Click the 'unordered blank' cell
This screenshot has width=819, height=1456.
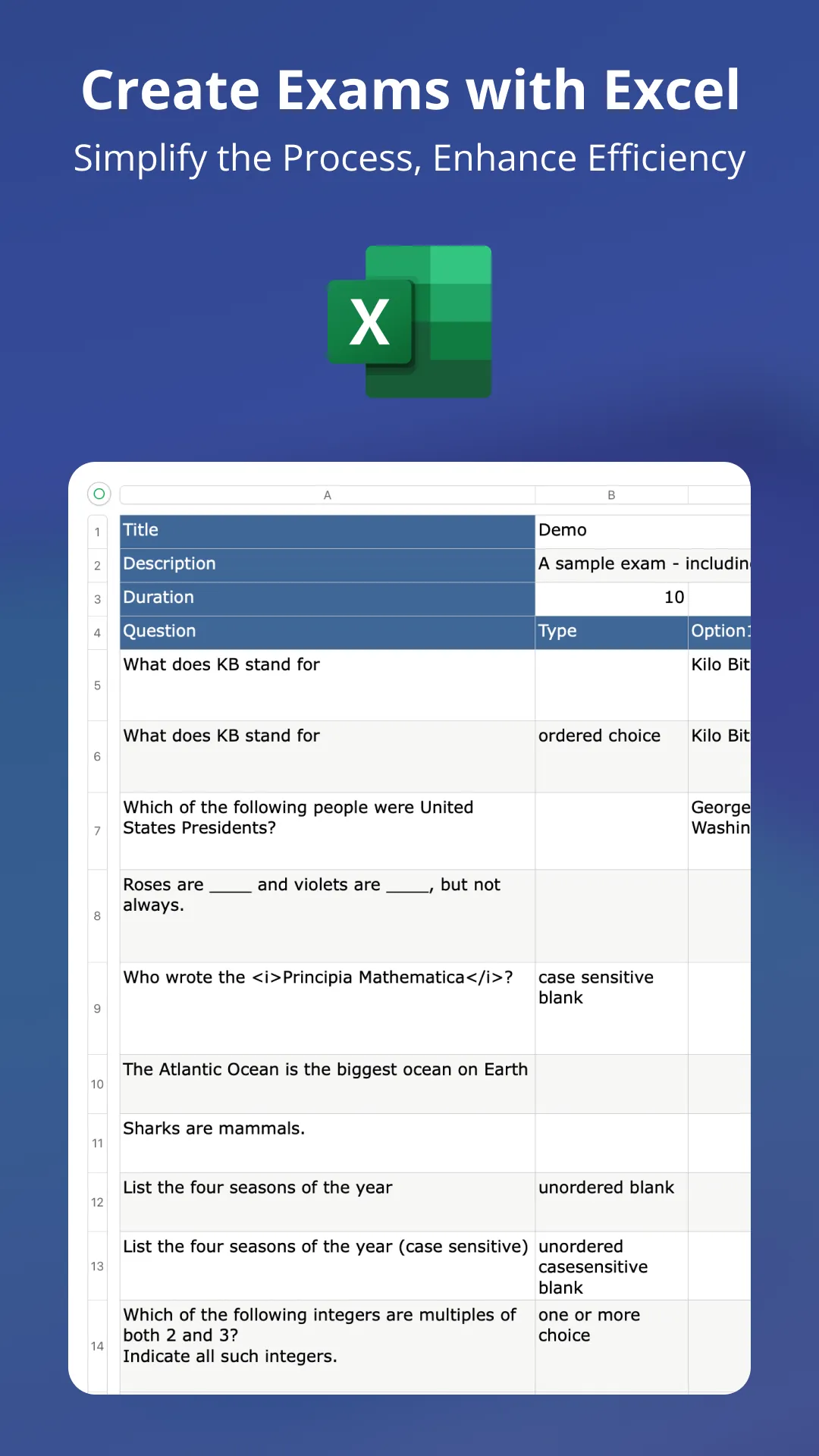(x=611, y=1203)
